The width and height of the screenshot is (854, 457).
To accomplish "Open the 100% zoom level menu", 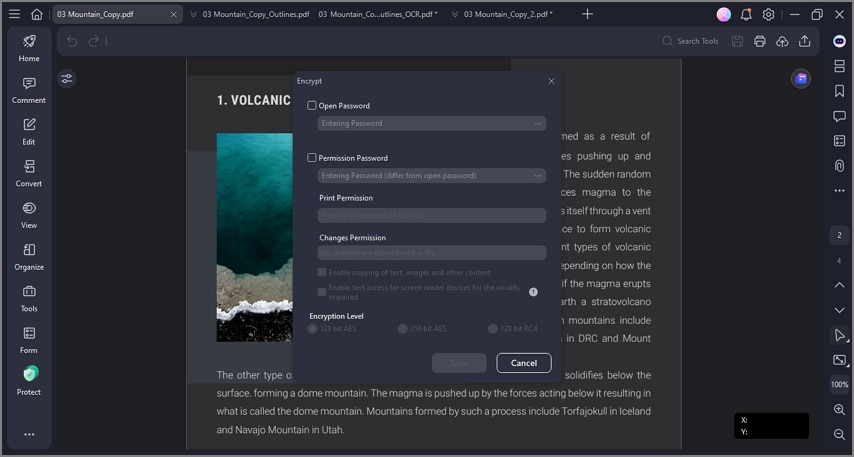I will point(839,385).
